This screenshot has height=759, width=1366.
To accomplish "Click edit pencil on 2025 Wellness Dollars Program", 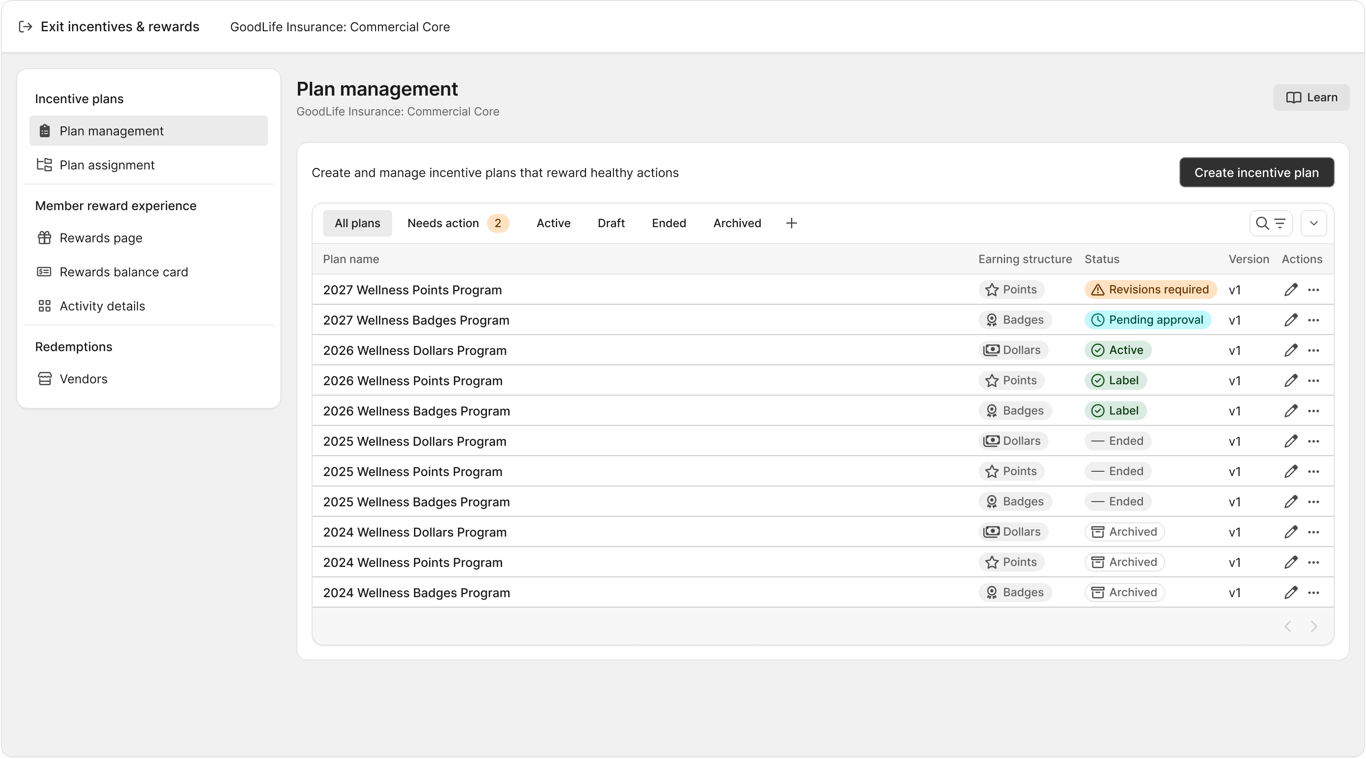I will [x=1291, y=441].
